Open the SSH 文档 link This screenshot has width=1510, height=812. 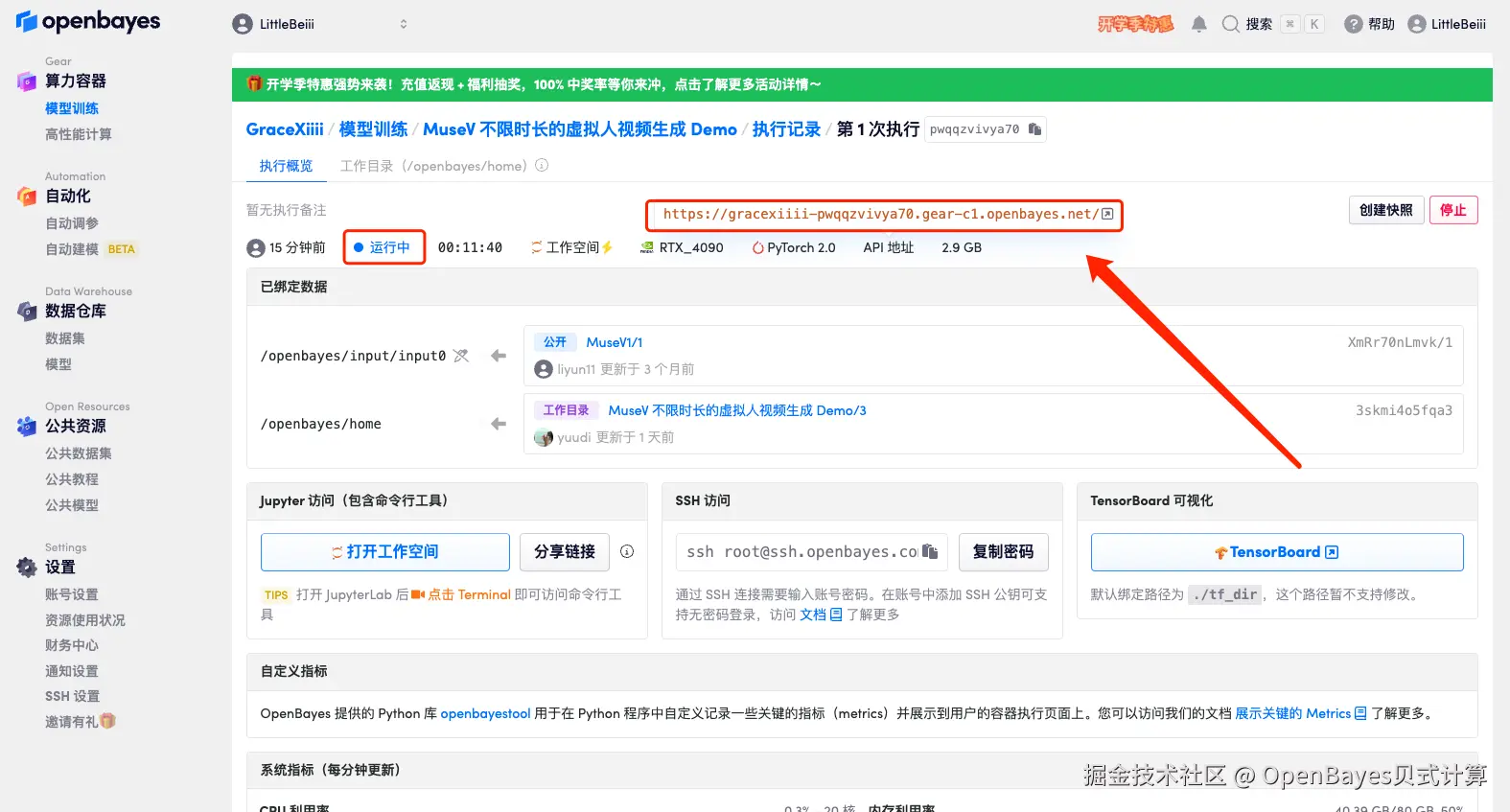point(821,615)
